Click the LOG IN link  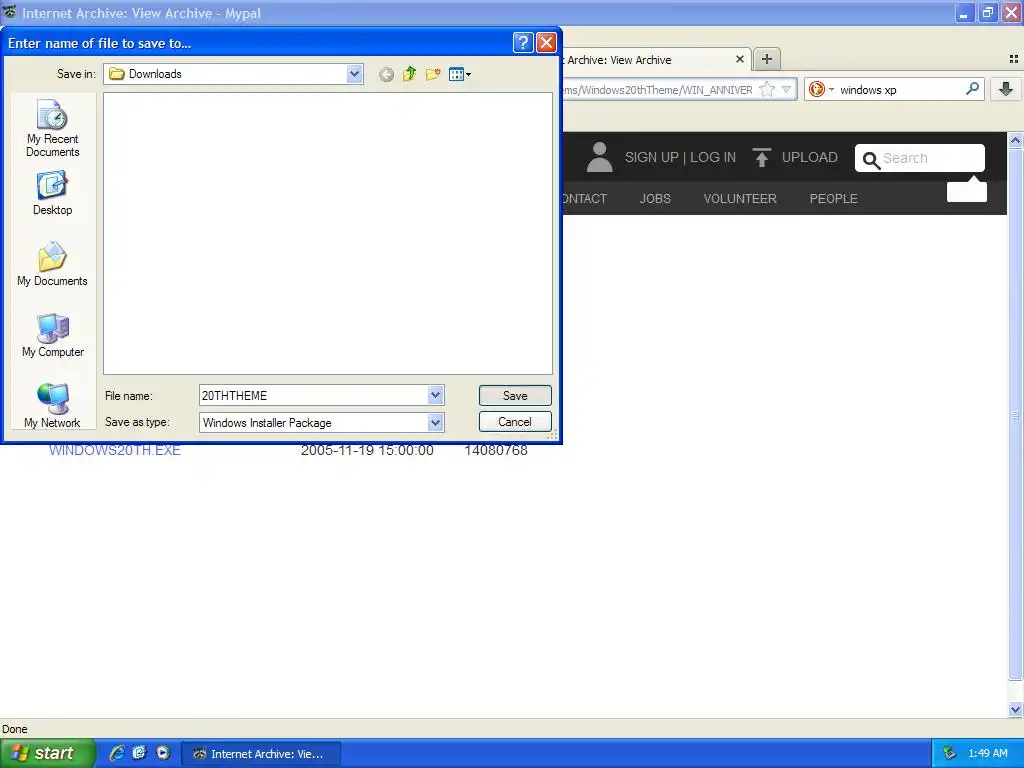pyautogui.click(x=713, y=157)
